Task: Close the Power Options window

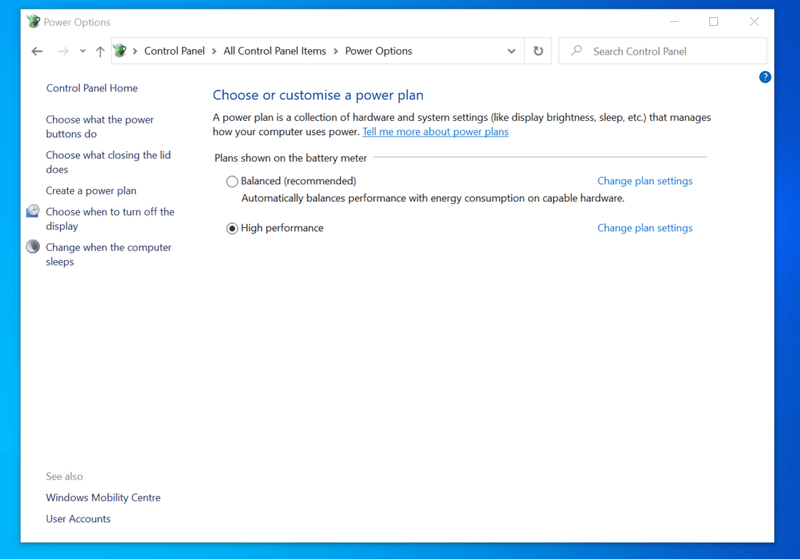Action: [754, 21]
